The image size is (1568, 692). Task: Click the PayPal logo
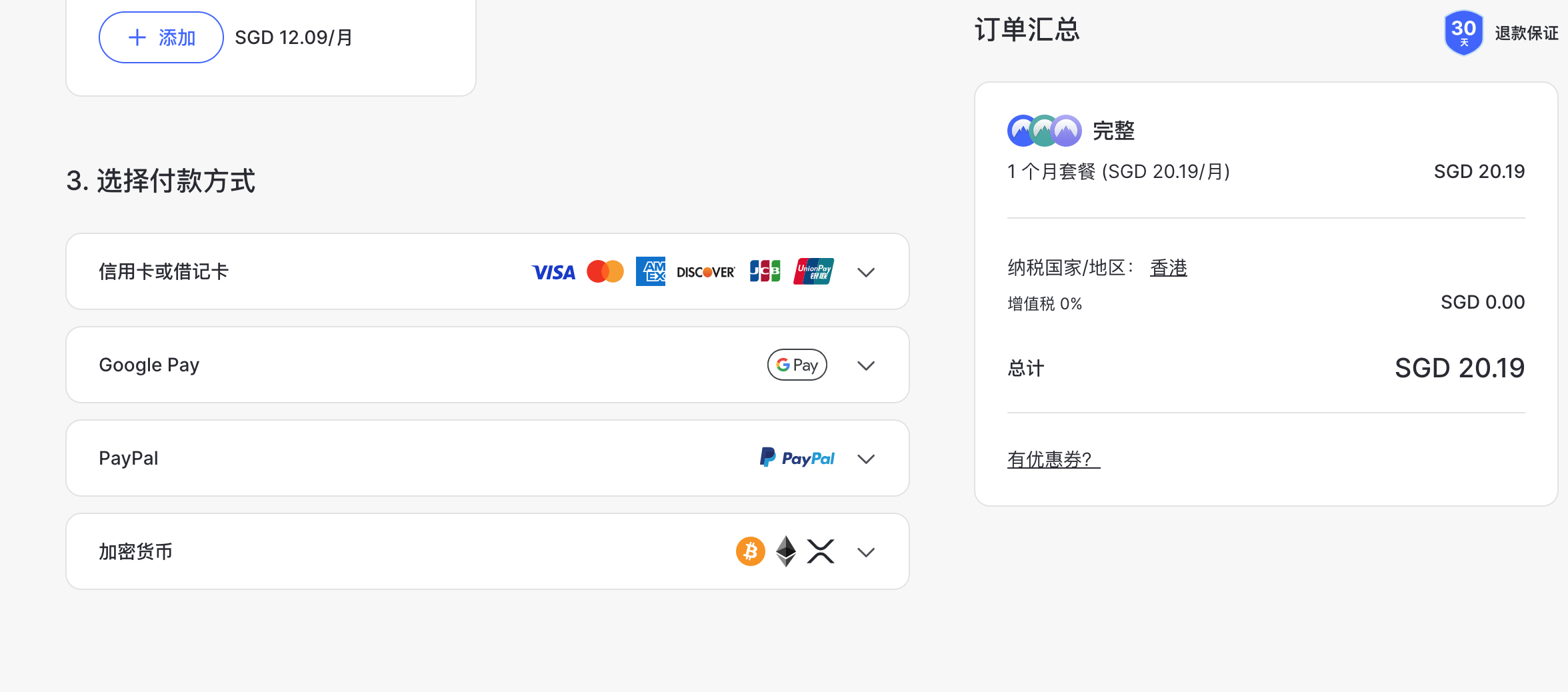(797, 458)
